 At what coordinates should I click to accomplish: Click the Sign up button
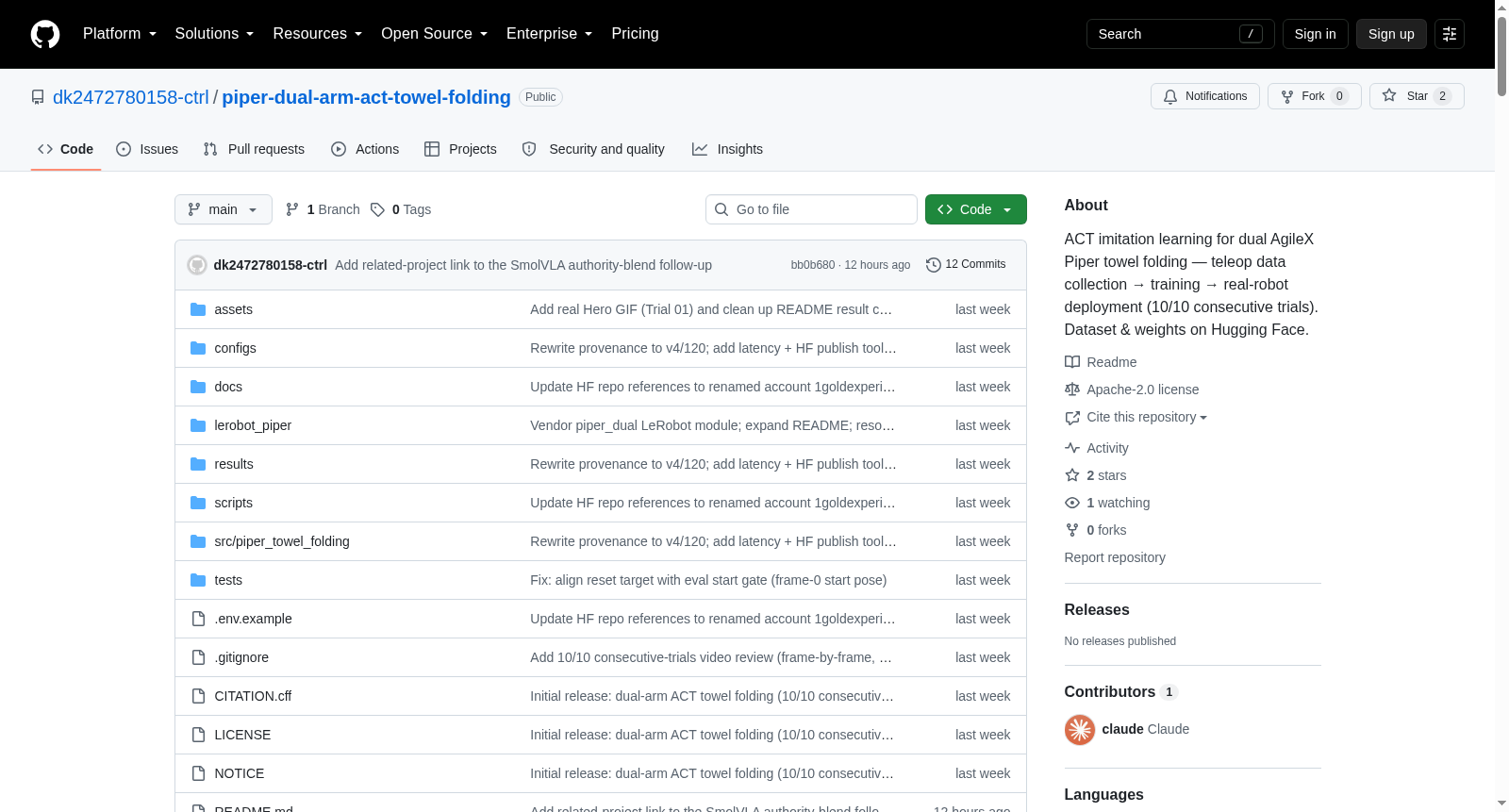coord(1391,34)
